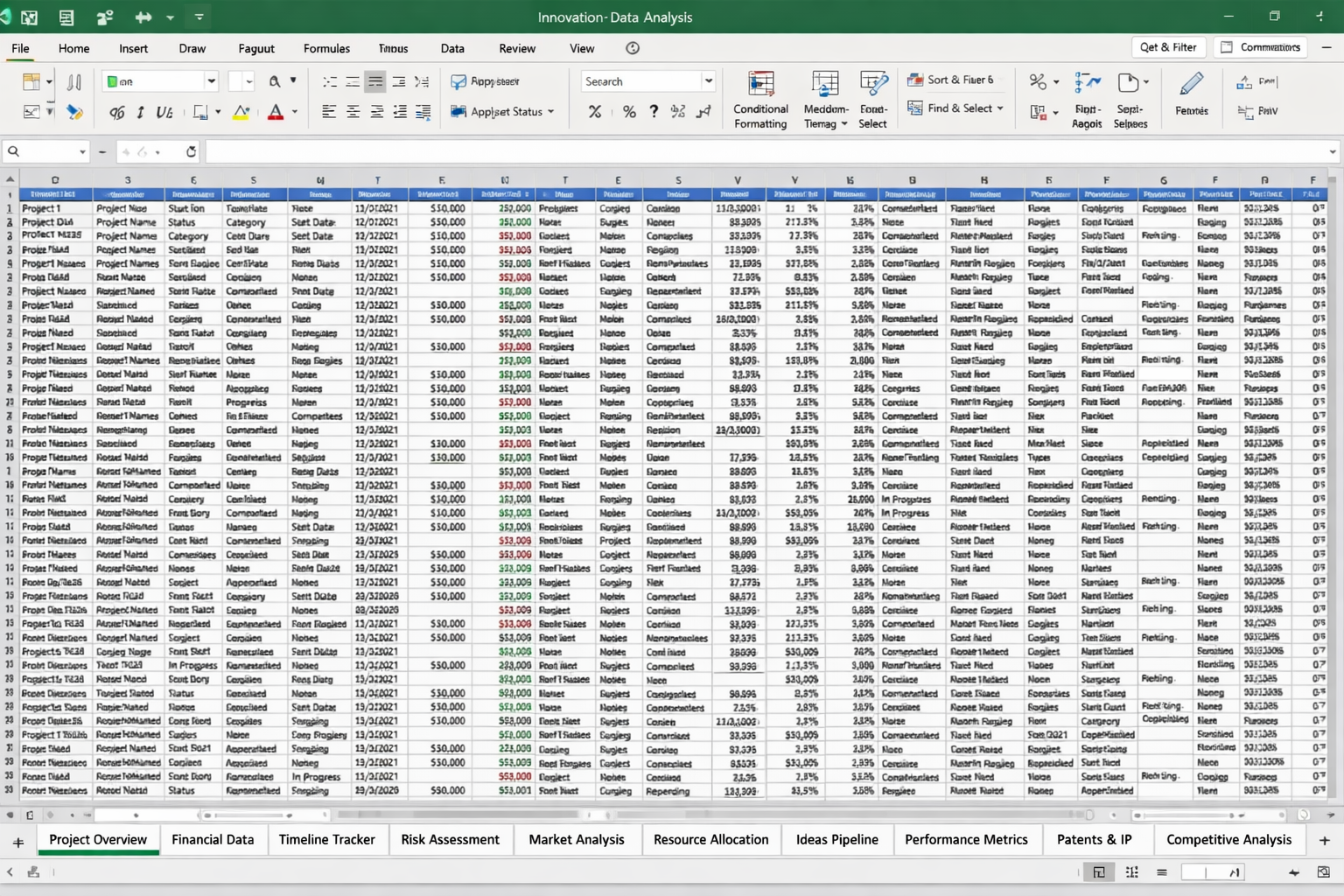Screen dimensions: 1344x896
Task: Apply italic formatting icon
Action: tap(140, 112)
